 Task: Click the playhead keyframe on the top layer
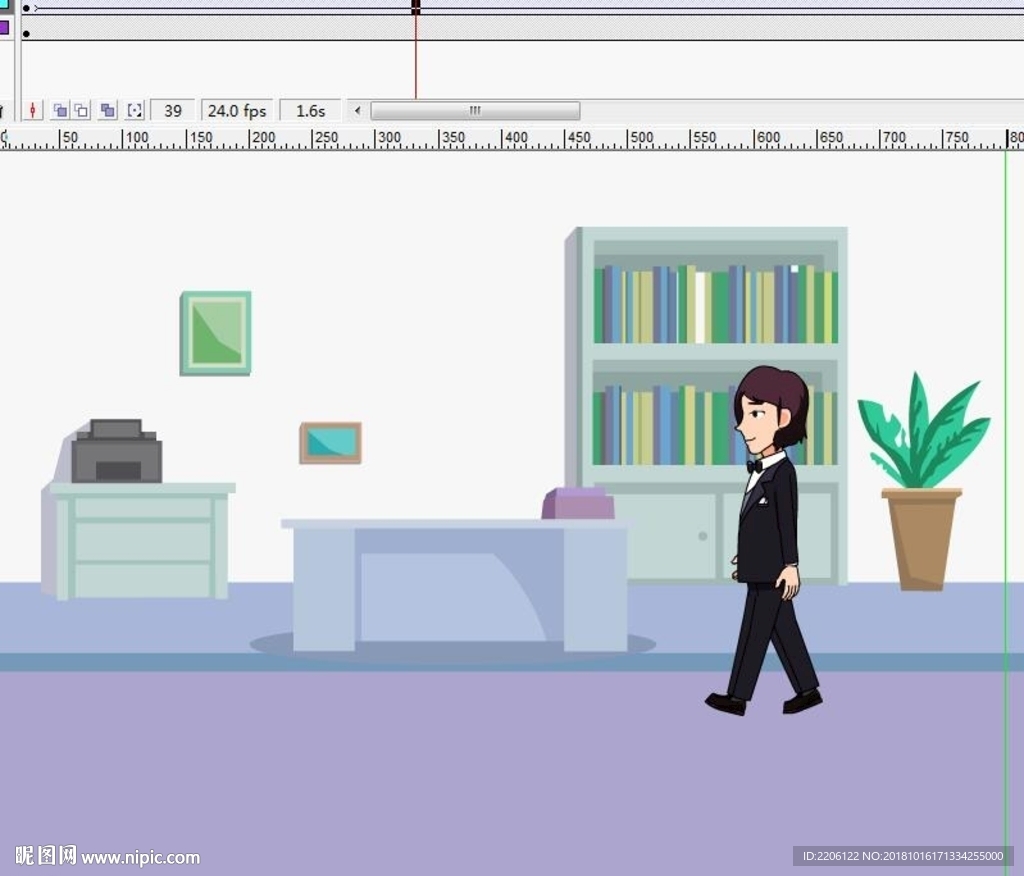coord(416,8)
